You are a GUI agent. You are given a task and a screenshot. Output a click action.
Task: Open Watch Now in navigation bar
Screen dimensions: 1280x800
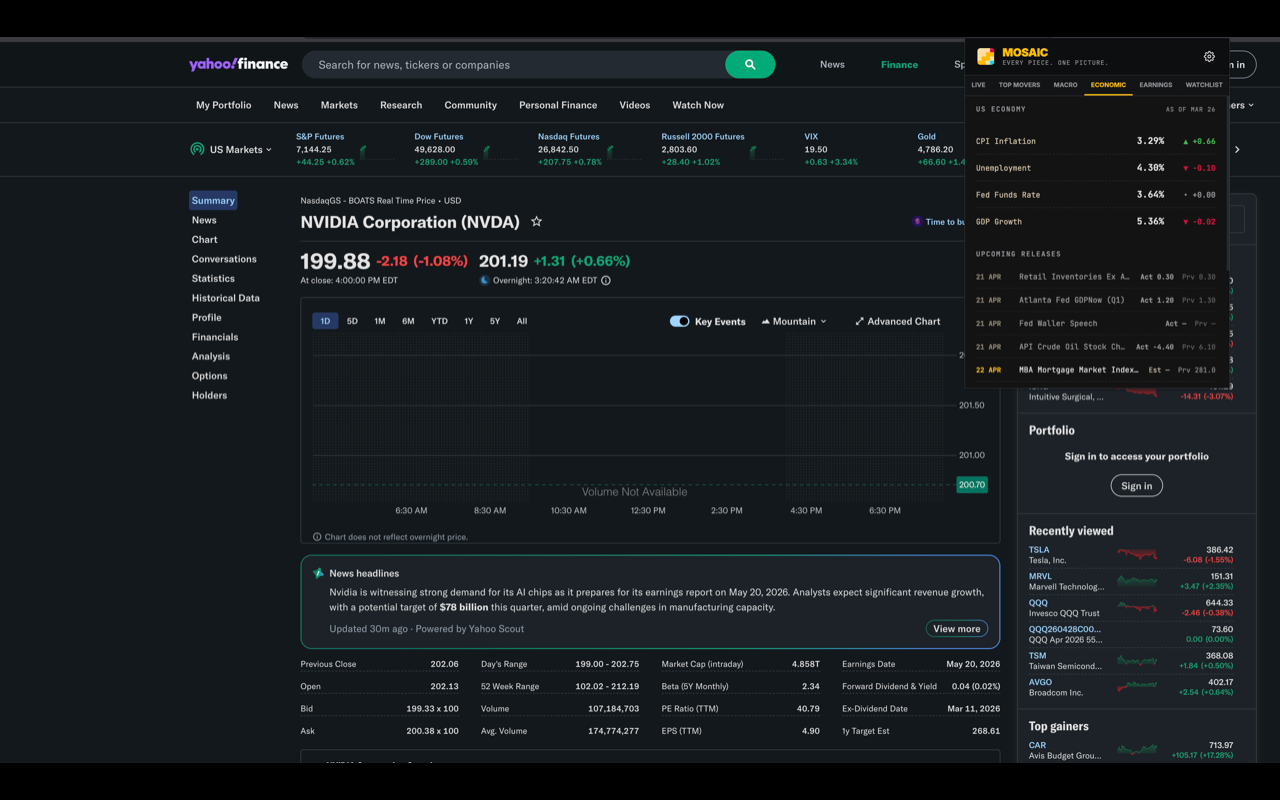[x=698, y=105]
